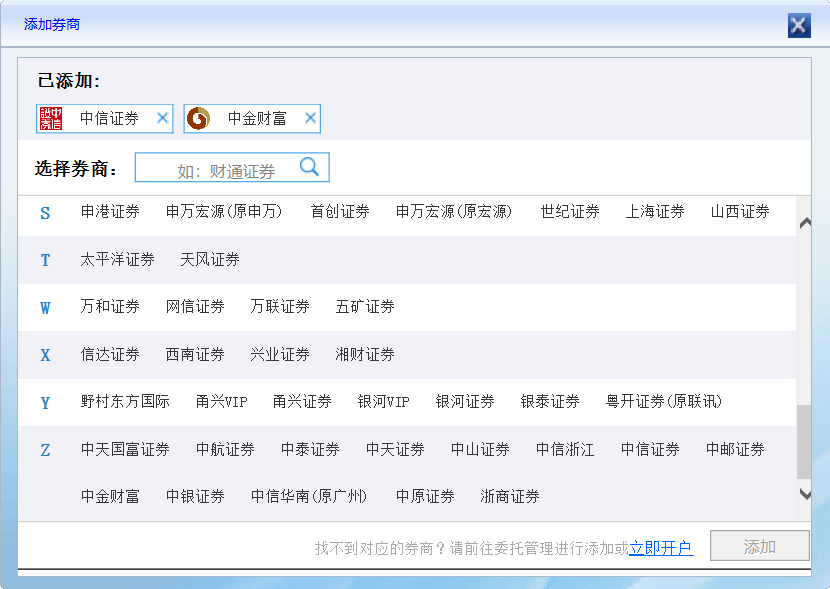Click the X letter index

(46, 355)
